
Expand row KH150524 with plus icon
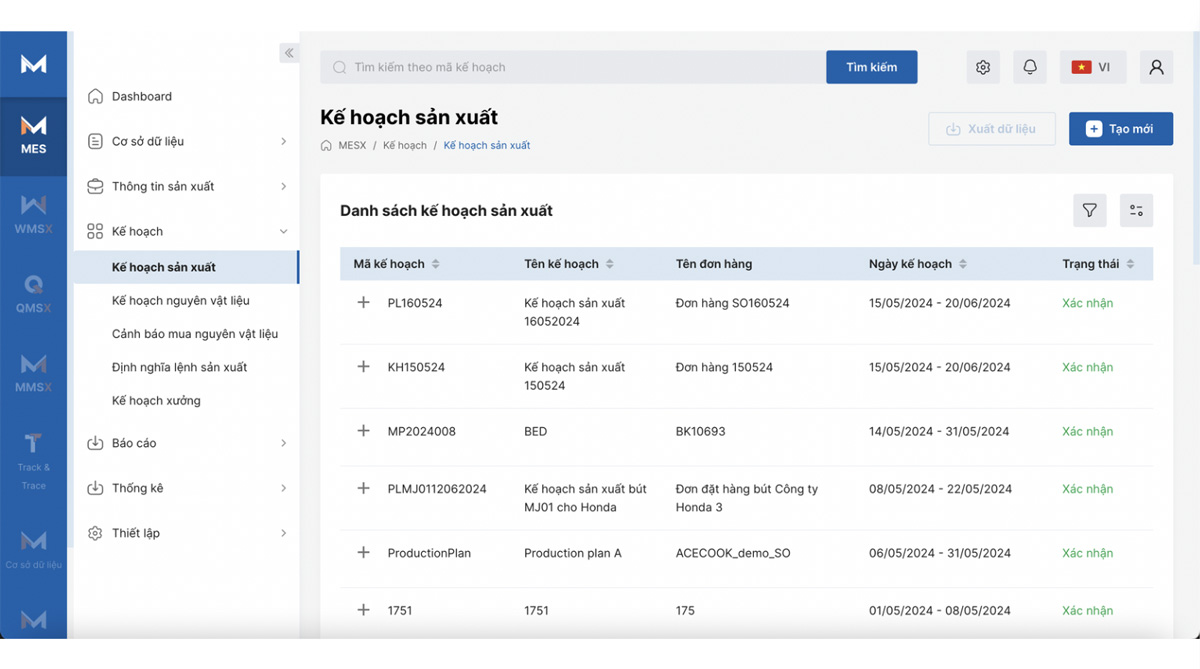363,367
